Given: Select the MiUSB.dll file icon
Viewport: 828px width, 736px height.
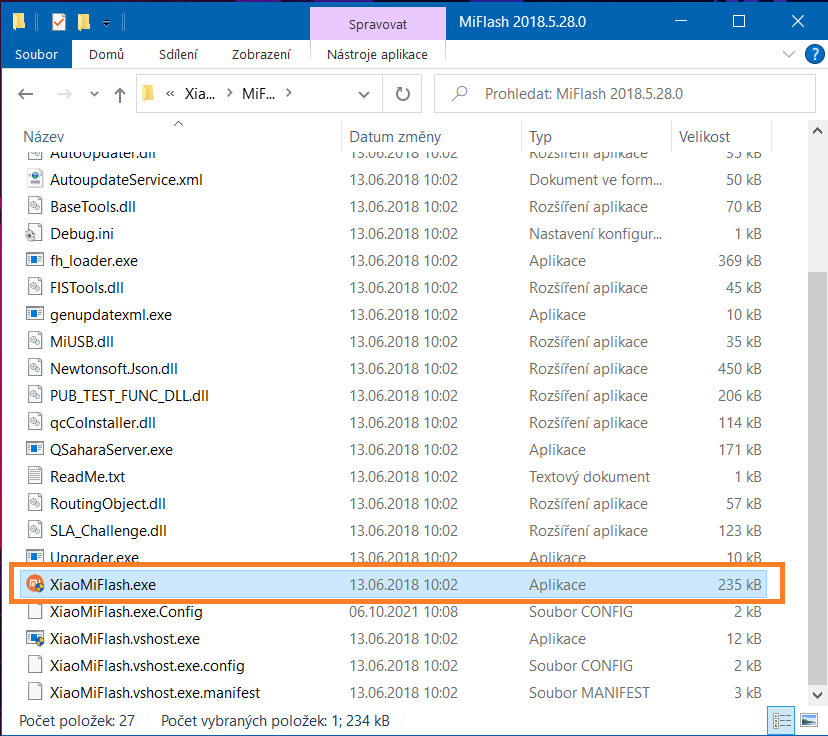Looking at the screenshot, I should pos(35,341).
